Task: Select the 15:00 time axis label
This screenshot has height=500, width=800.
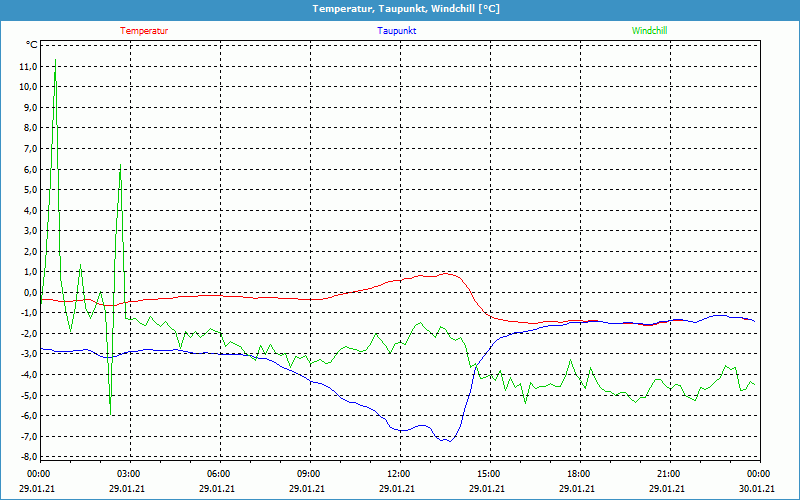Action: [489, 474]
